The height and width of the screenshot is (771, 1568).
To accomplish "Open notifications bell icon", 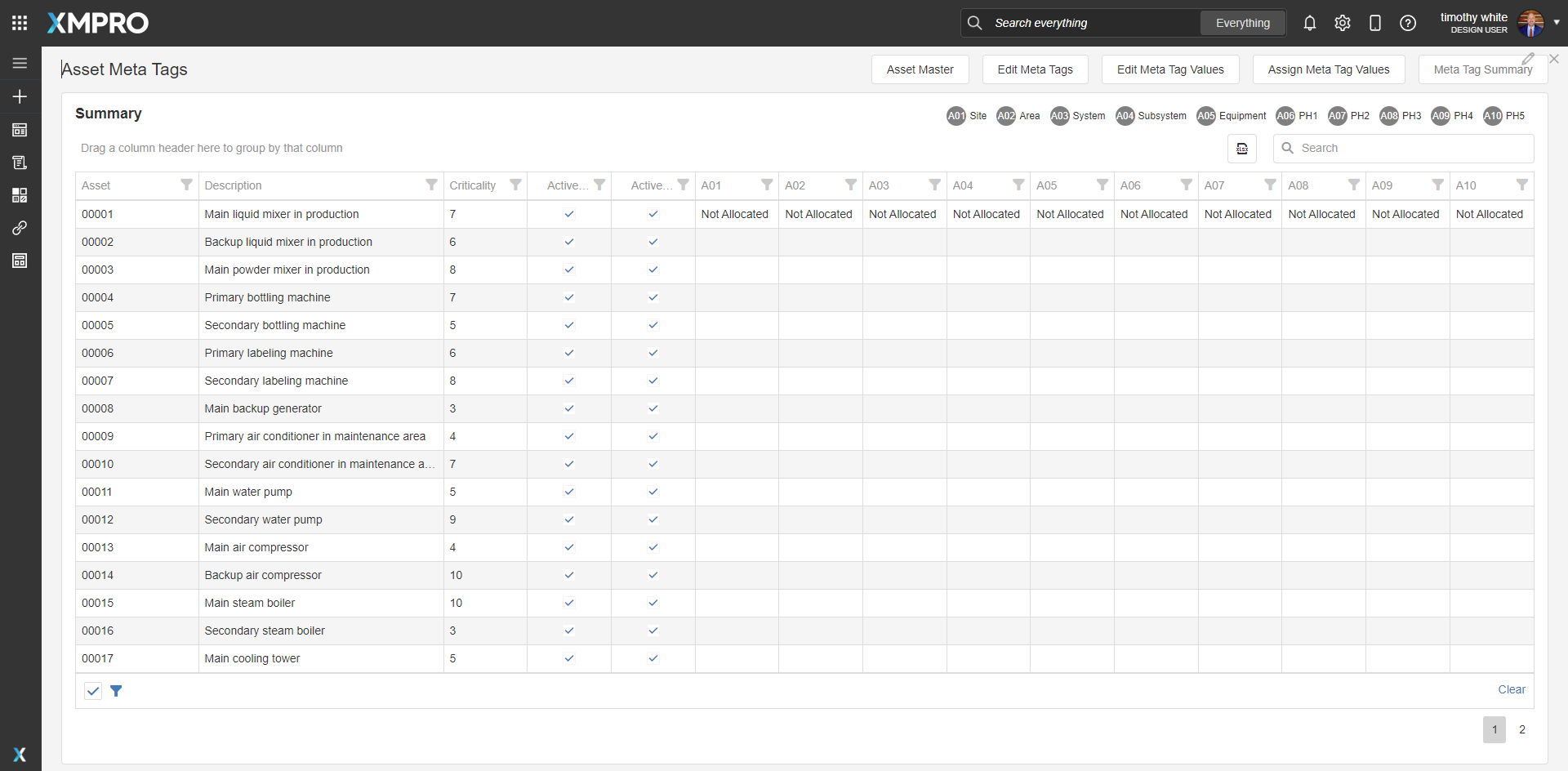I will point(1310,23).
